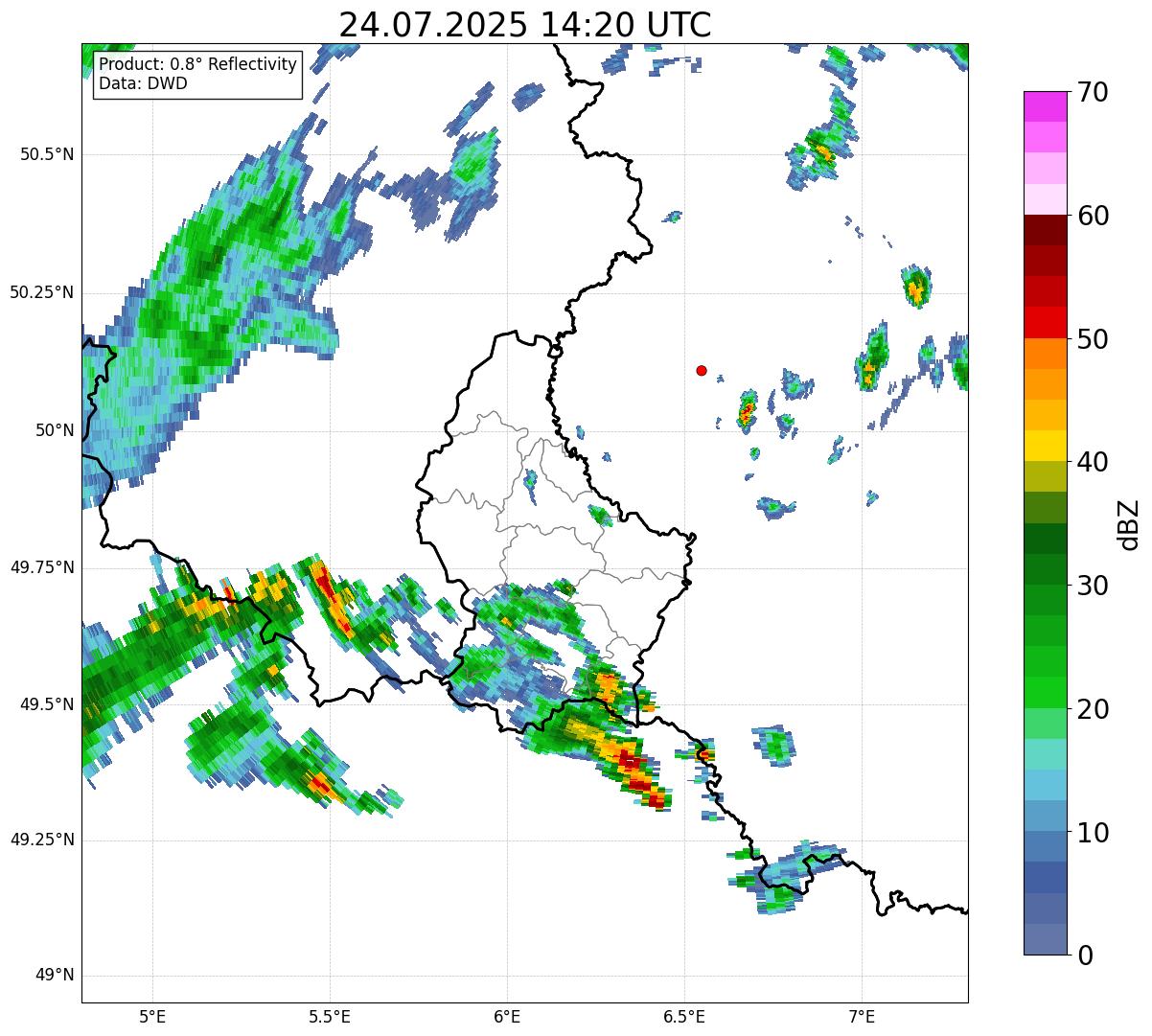Click the yellow colorbar segment above 40
The image size is (1152, 1036).
pyautogui.click(x=1045, y=446)
